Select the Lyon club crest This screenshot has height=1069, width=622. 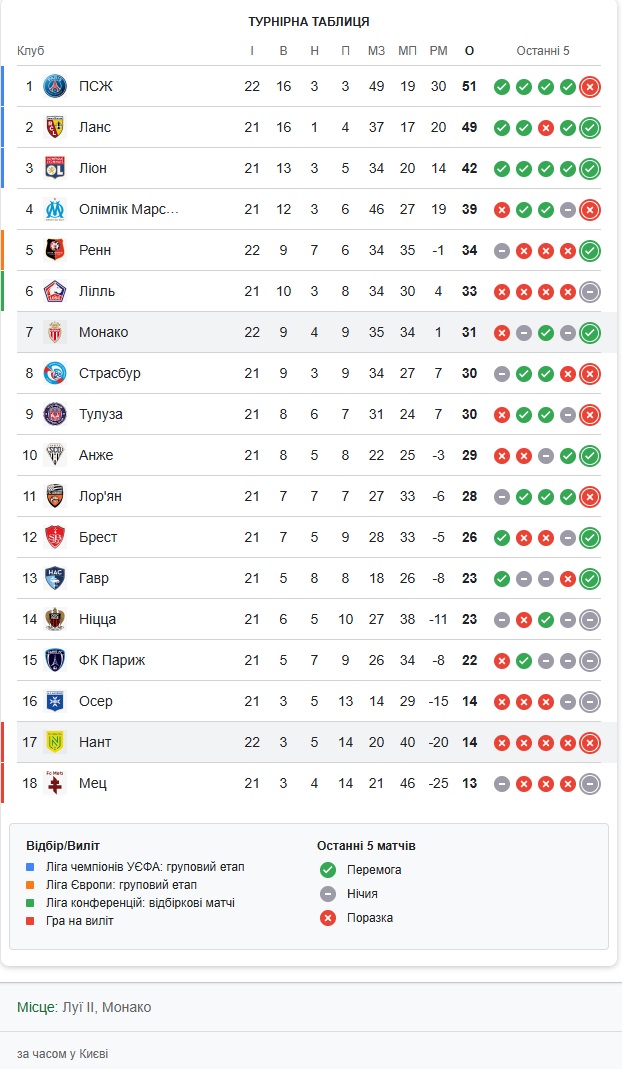(55, 168)
